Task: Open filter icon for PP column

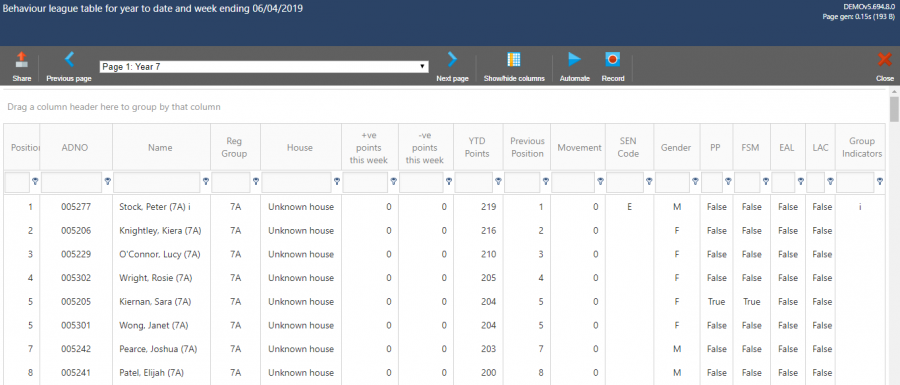Action: click(728, 181)
